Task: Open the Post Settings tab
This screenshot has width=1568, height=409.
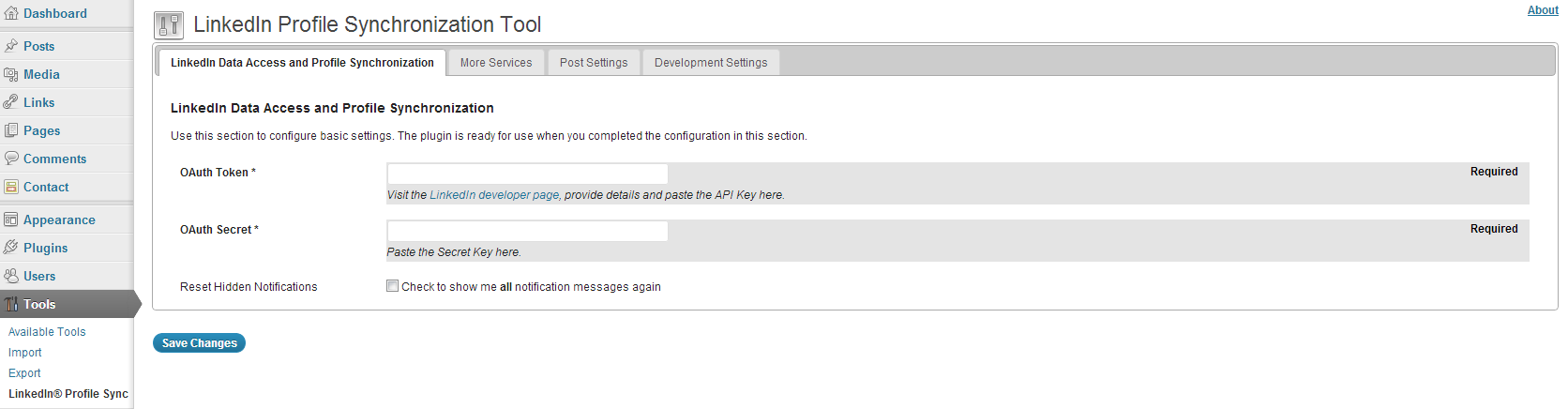Action: click(x=594, y=63)
